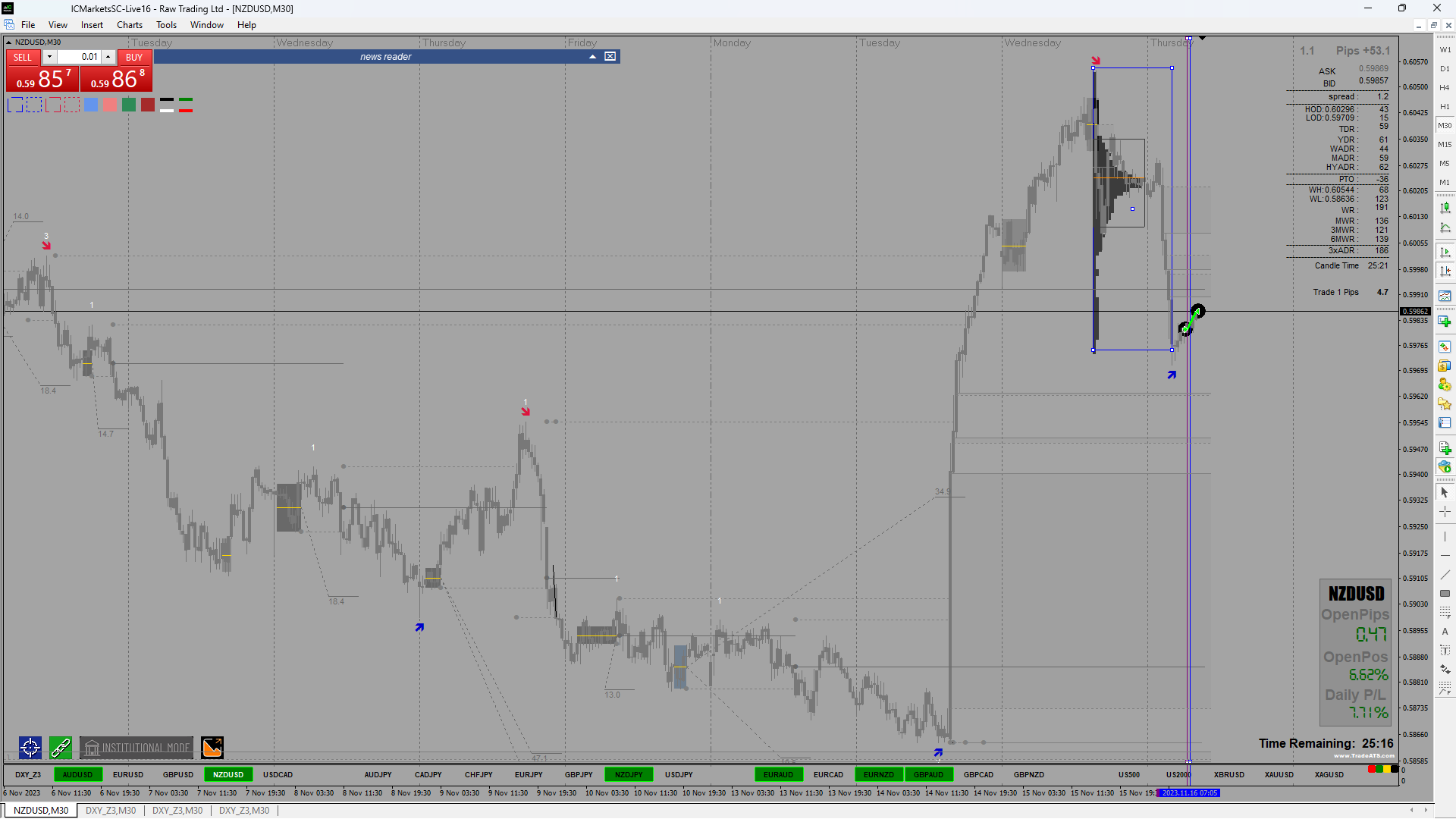Click the SELL button
Screen dimensions: 1456x819
click(23, 57)
